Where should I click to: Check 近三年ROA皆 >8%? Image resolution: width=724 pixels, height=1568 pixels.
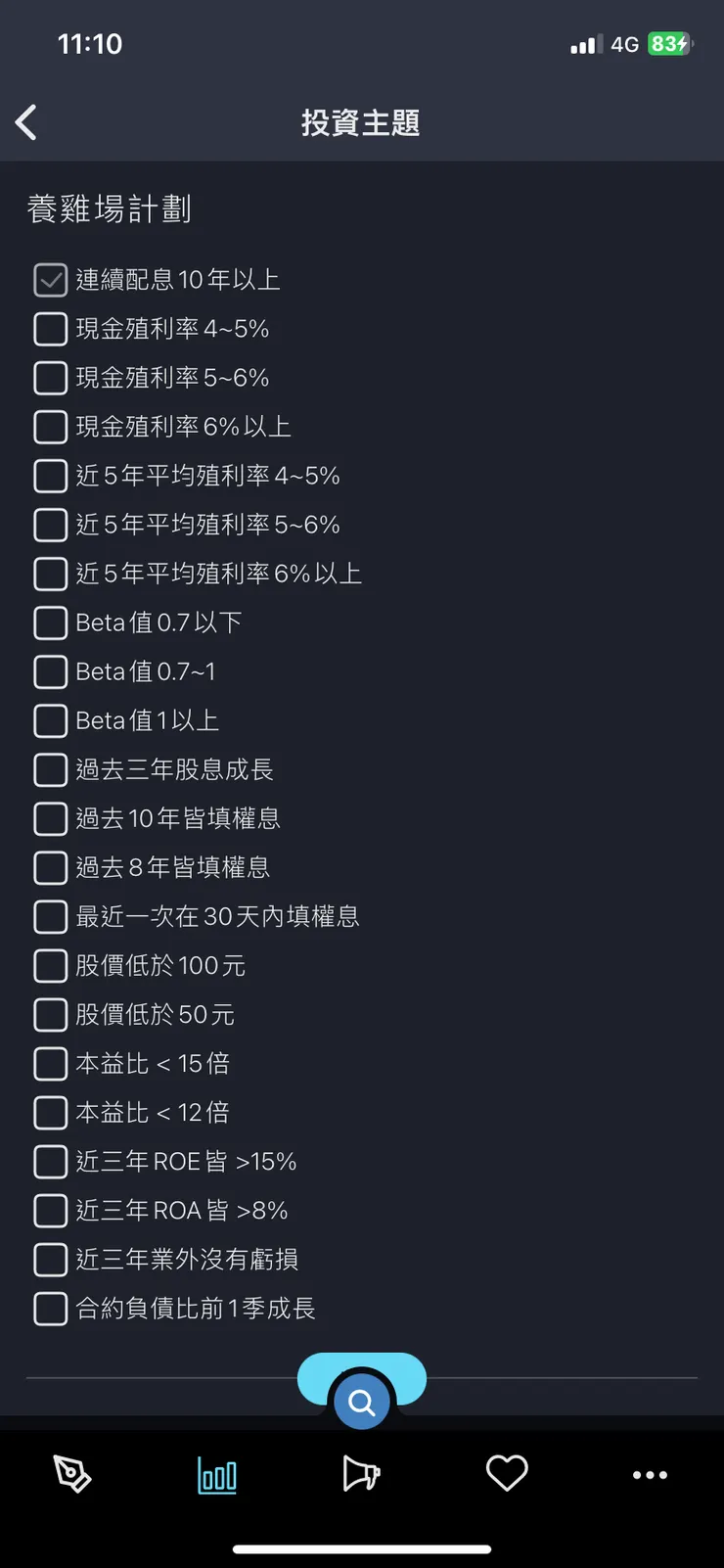[x=50, y=1210]
